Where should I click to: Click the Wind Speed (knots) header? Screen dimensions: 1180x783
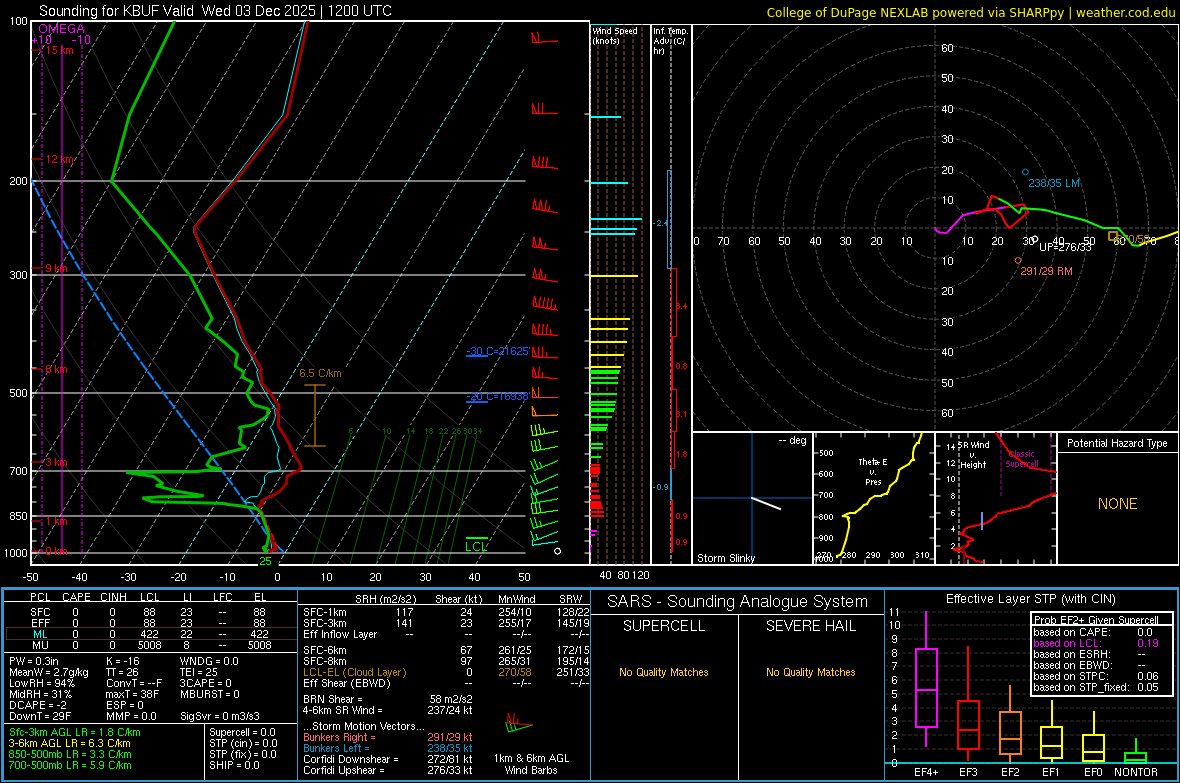click(x=615, y=35)
